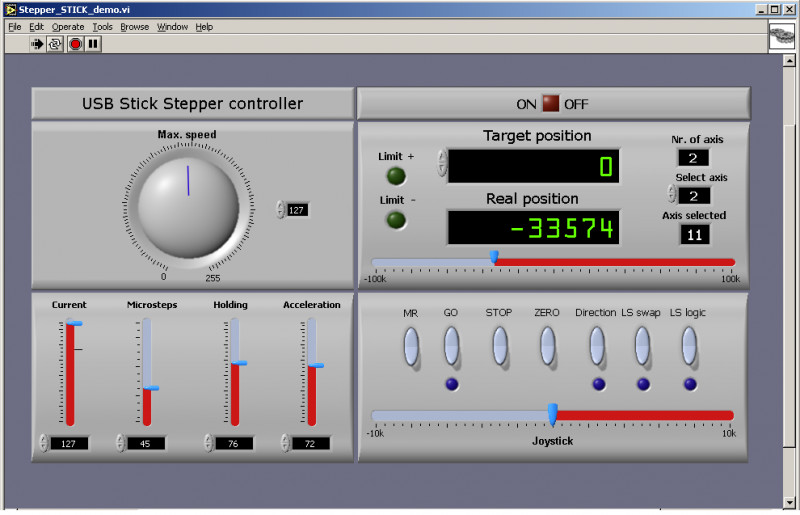This screenshot has height=515, width=800.
Task: Click the Acceleration value stepper arrows
Action: 285,443
